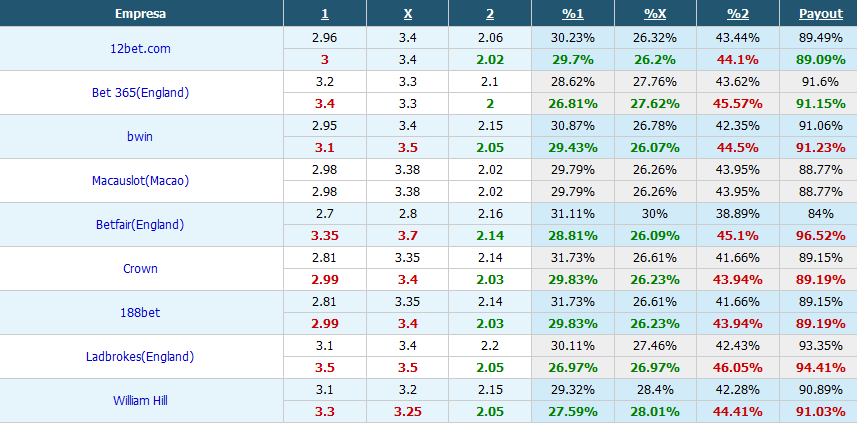This screenshot has height=423, width=857.
Task: Sort by the %X column header
Action: click(x=655, y=14)
